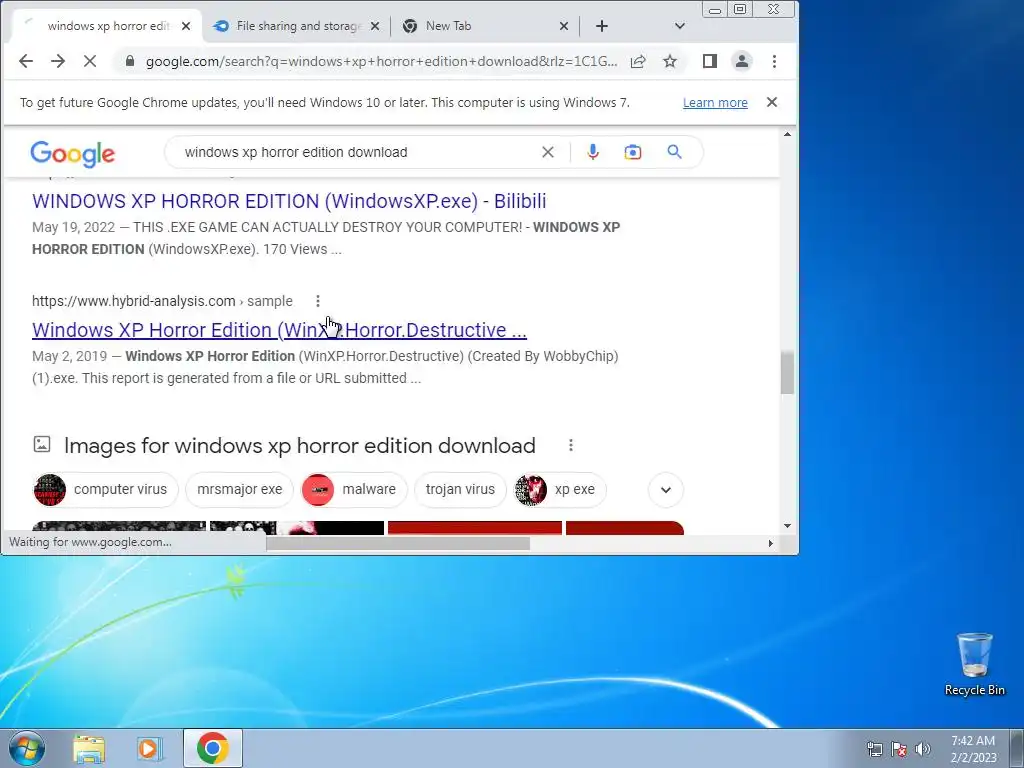Switch to File sharing and storage tab
The height and width of the screenshot is (768, 1024).
(x=299, y=26)
